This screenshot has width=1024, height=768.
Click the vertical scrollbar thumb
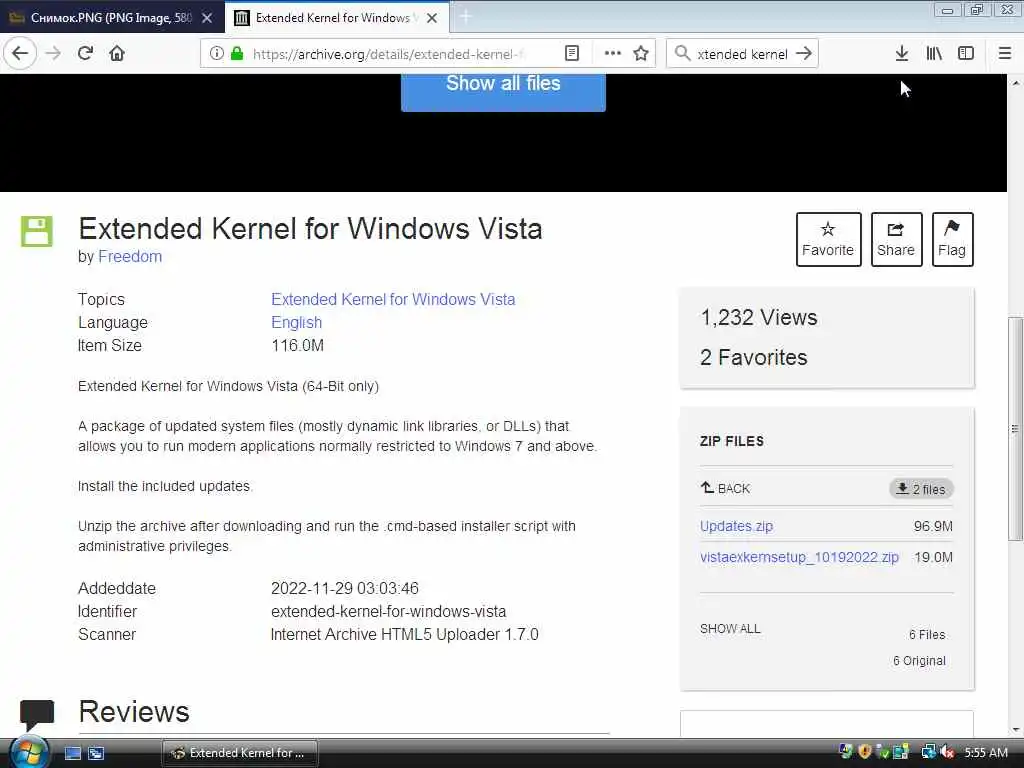pyautogui.click(x=1015, y=428)
